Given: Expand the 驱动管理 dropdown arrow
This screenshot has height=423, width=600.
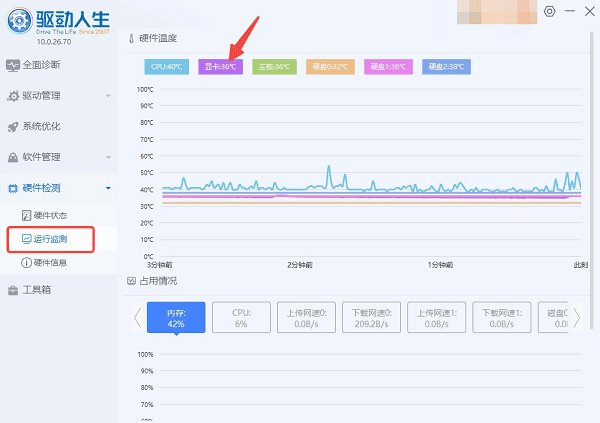Looking at the screenshot, I should pos(108,96).
